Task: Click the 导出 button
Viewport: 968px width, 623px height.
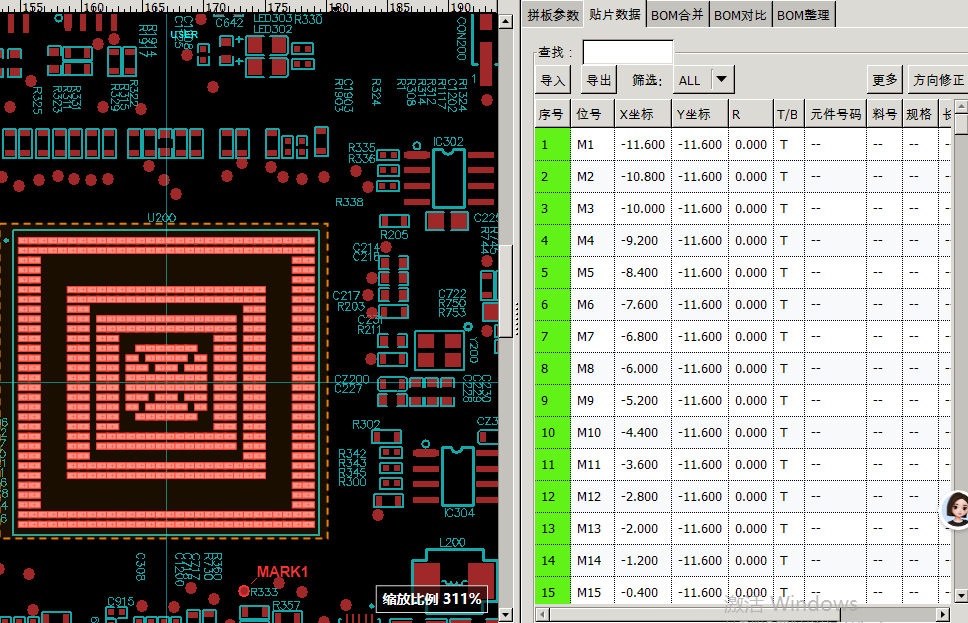Action: (x=599, y=80)
